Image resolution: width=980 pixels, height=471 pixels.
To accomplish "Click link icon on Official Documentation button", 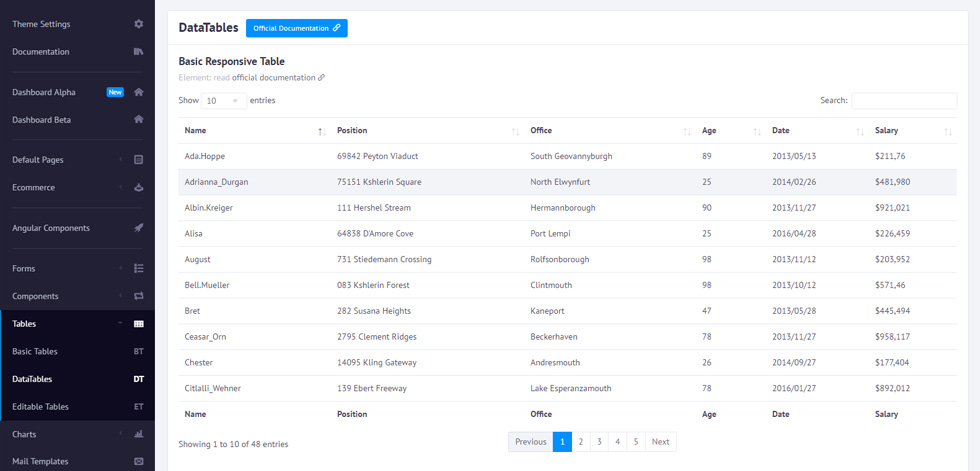I will [x=336, y=28].
